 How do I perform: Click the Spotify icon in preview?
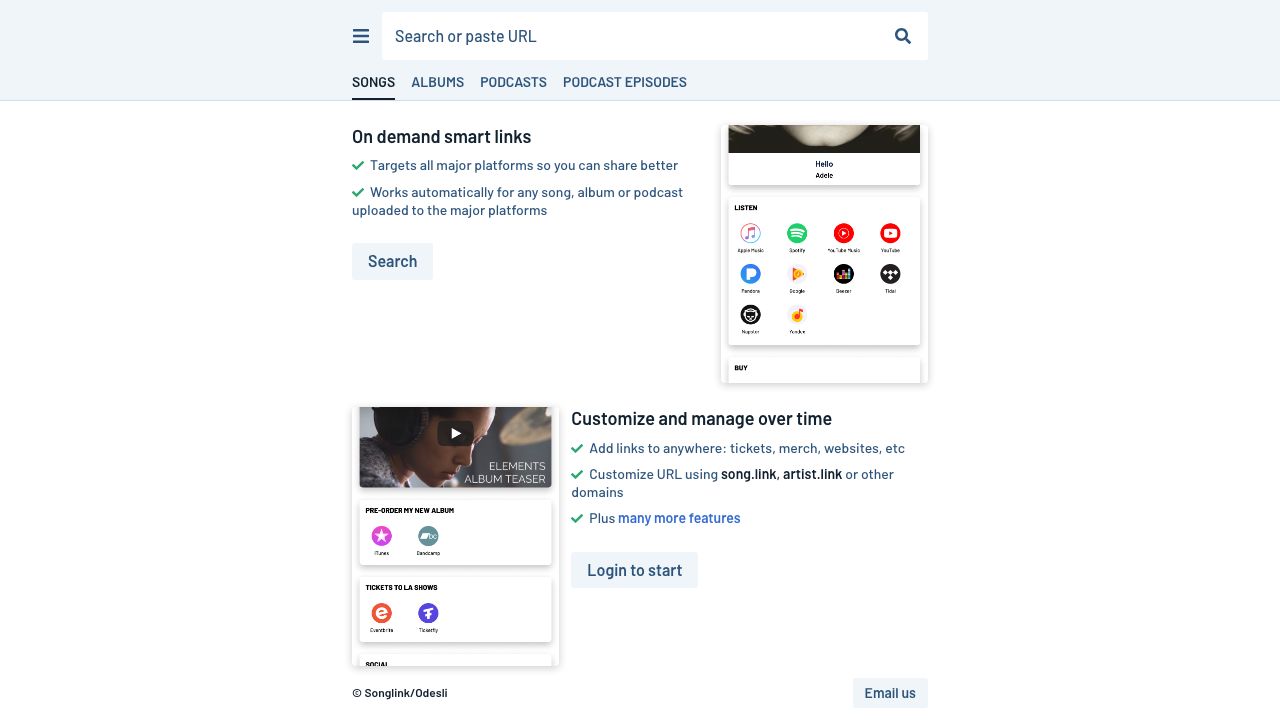(797, 233)
